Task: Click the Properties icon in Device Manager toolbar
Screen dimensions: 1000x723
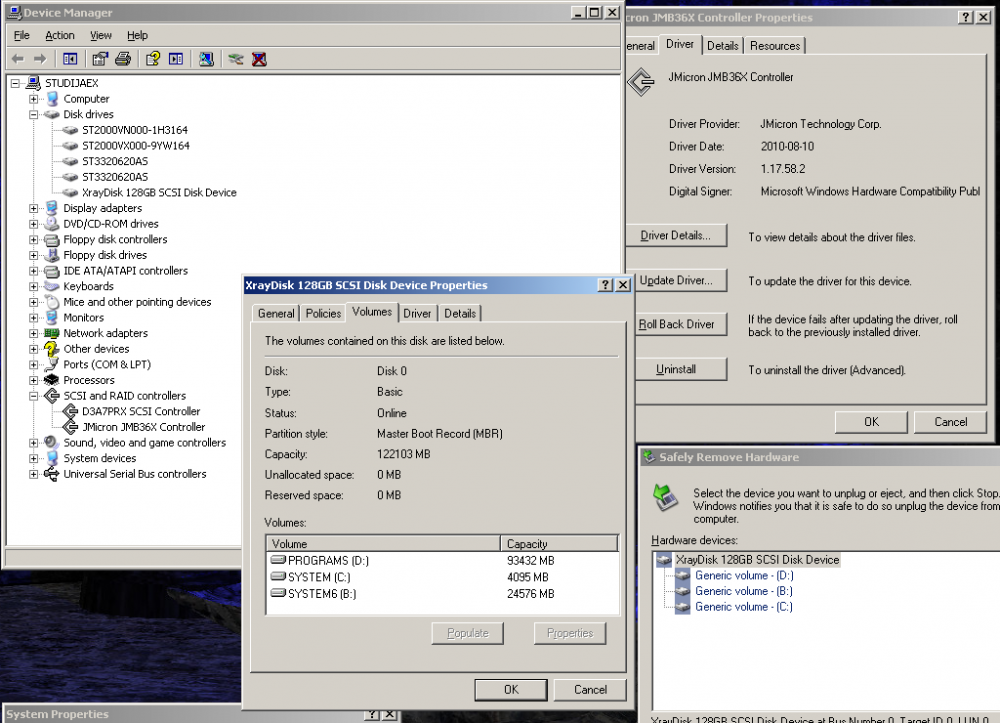Action: coord(100,59)
